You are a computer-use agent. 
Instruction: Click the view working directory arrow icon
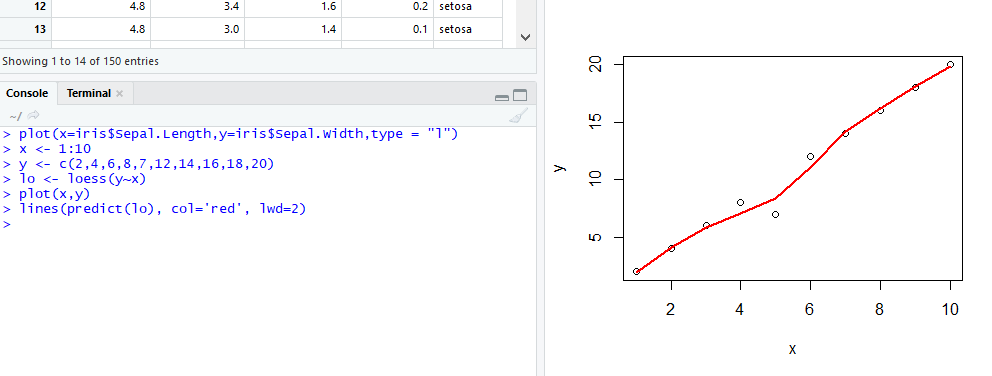coord(34,115)
